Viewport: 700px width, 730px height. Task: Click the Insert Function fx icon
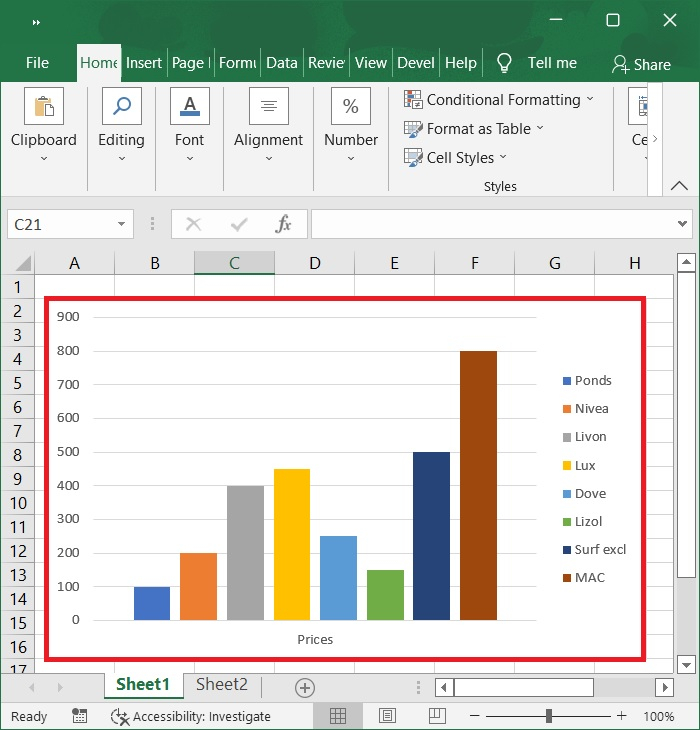(283, 224)
